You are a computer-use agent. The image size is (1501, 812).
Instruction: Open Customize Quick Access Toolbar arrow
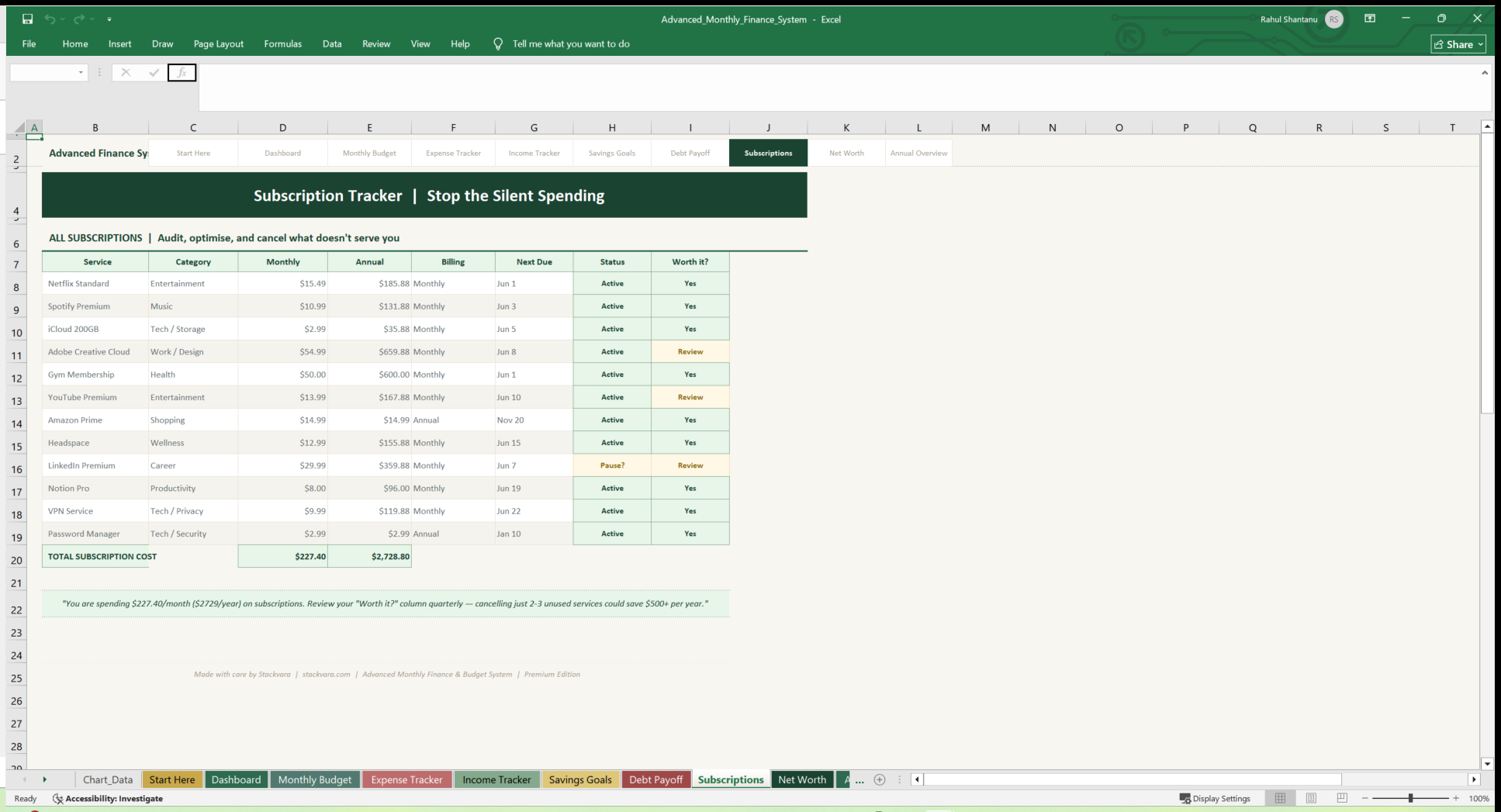coord(109,19)
